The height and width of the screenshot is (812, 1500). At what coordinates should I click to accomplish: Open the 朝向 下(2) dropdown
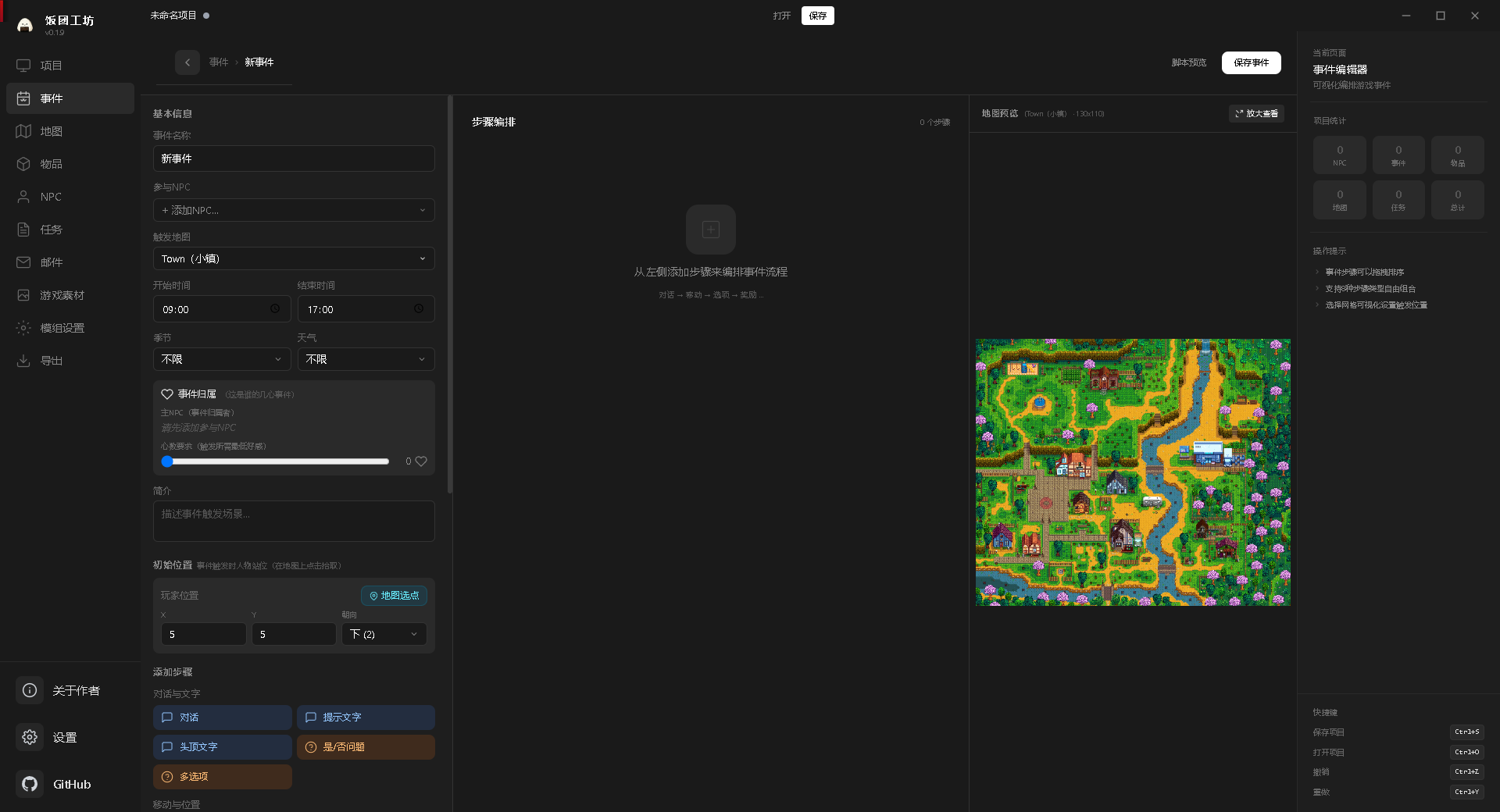[x=384, y=634]
